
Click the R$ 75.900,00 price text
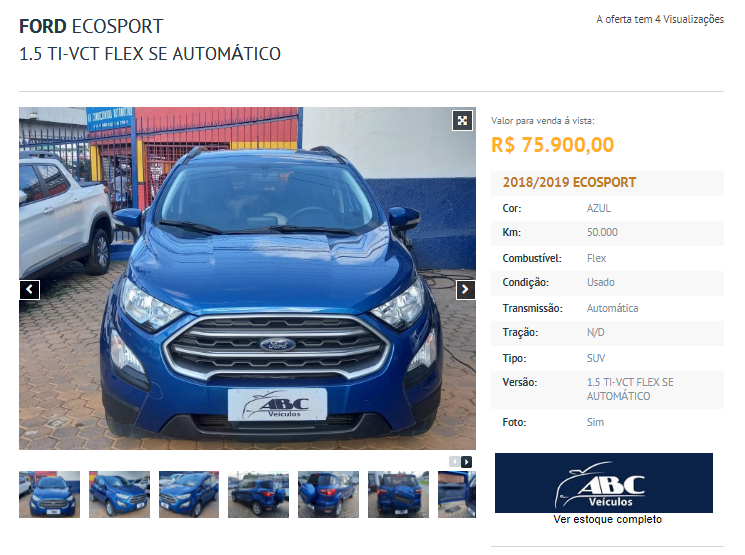point(553,144)
